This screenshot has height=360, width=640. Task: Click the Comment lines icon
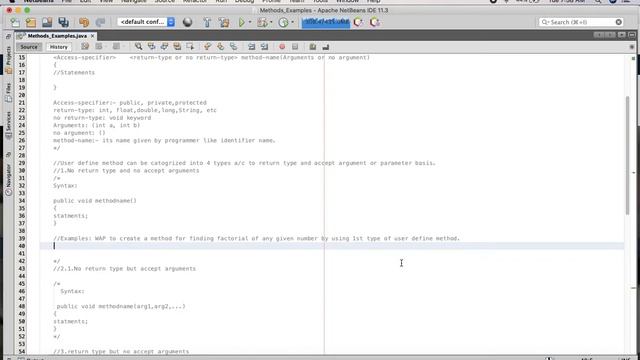tap(313, 47)
